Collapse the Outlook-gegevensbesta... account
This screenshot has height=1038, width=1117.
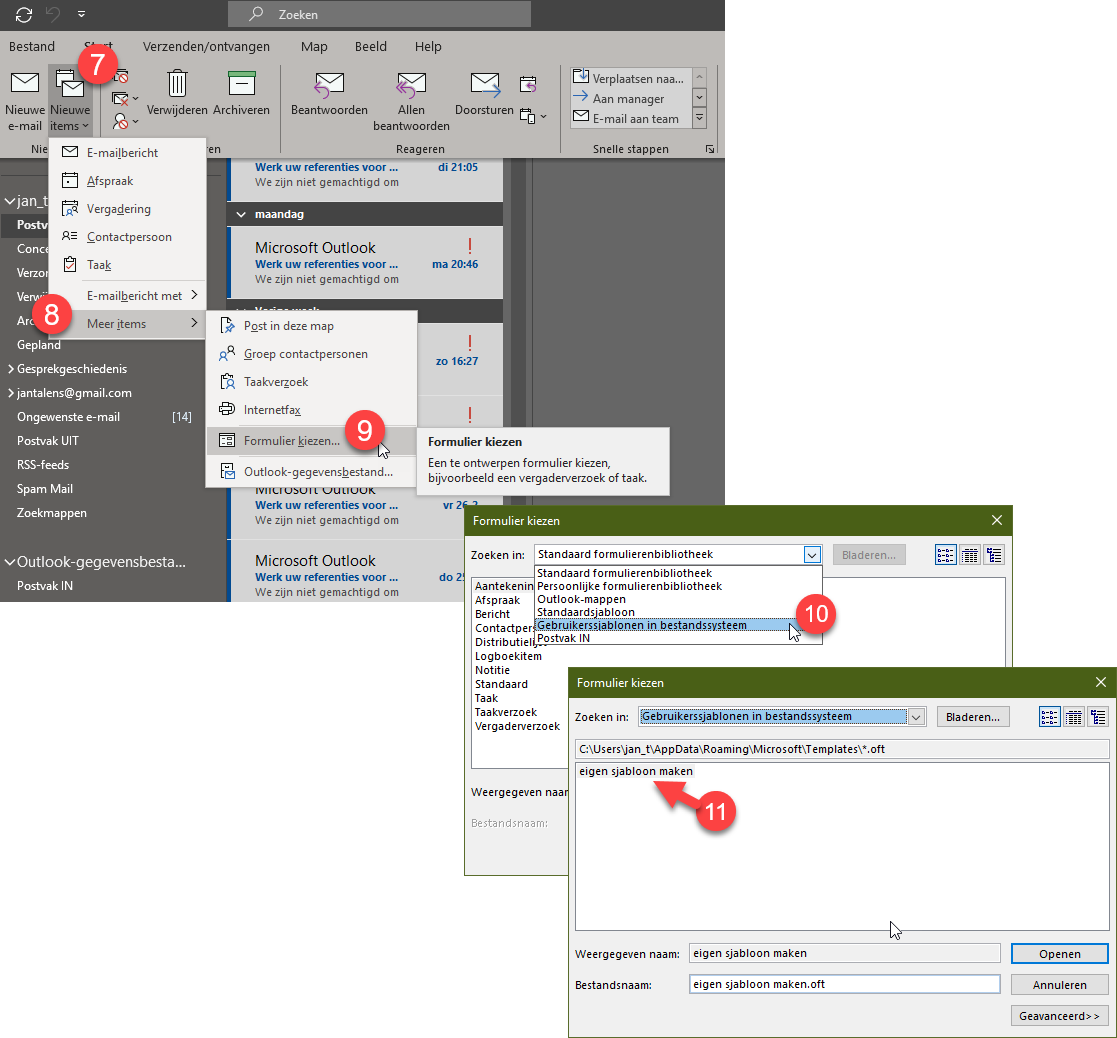tap(10, 562)
